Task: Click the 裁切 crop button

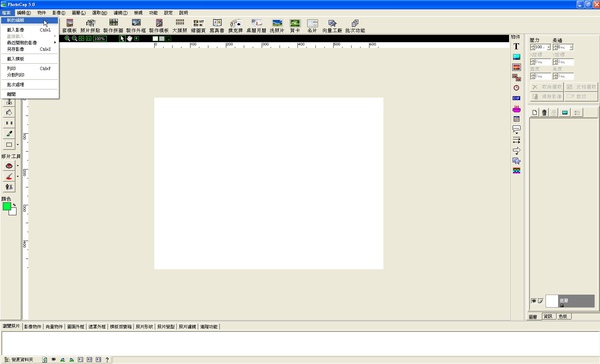Action: [581, 96]
